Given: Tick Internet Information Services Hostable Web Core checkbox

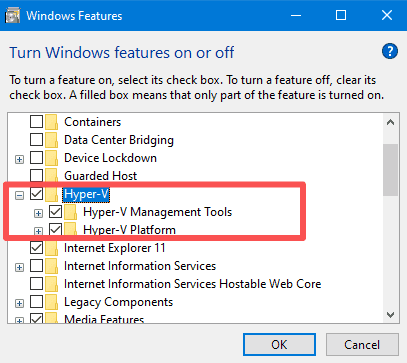Looking at the screenshot, I should click(x=36, y=284).
